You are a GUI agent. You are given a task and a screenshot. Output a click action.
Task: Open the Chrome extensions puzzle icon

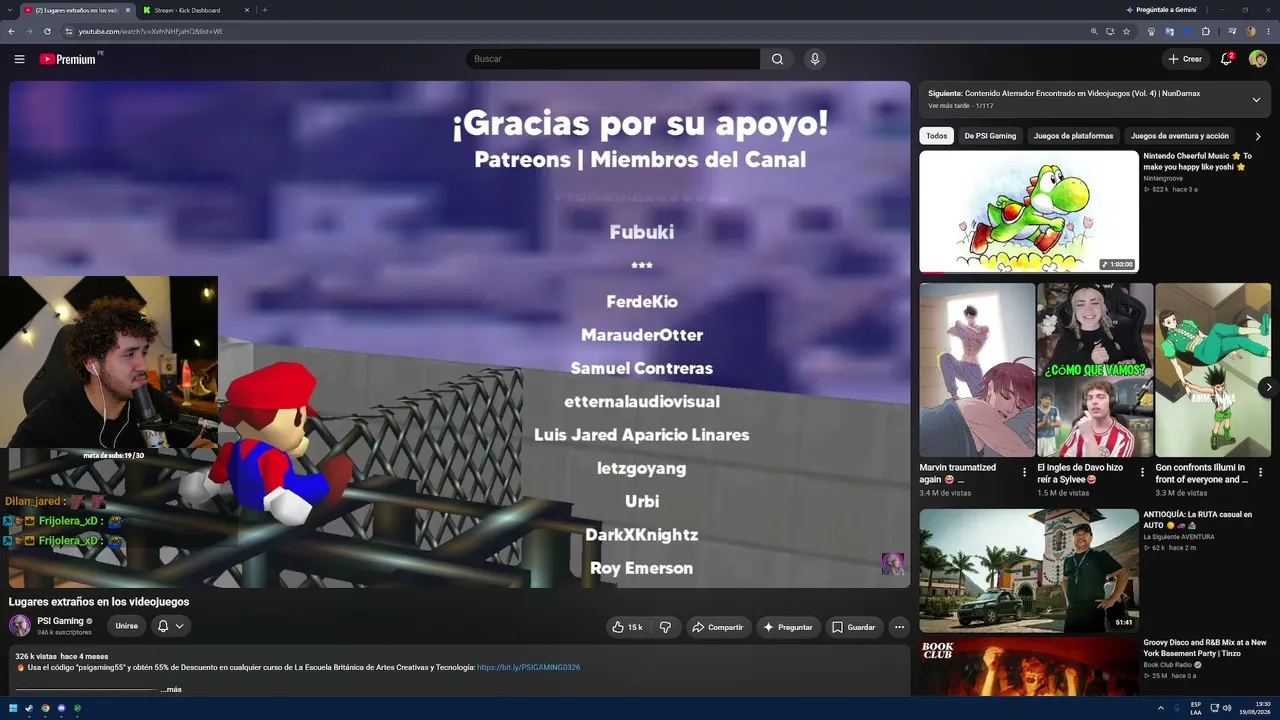[1206, 31]
